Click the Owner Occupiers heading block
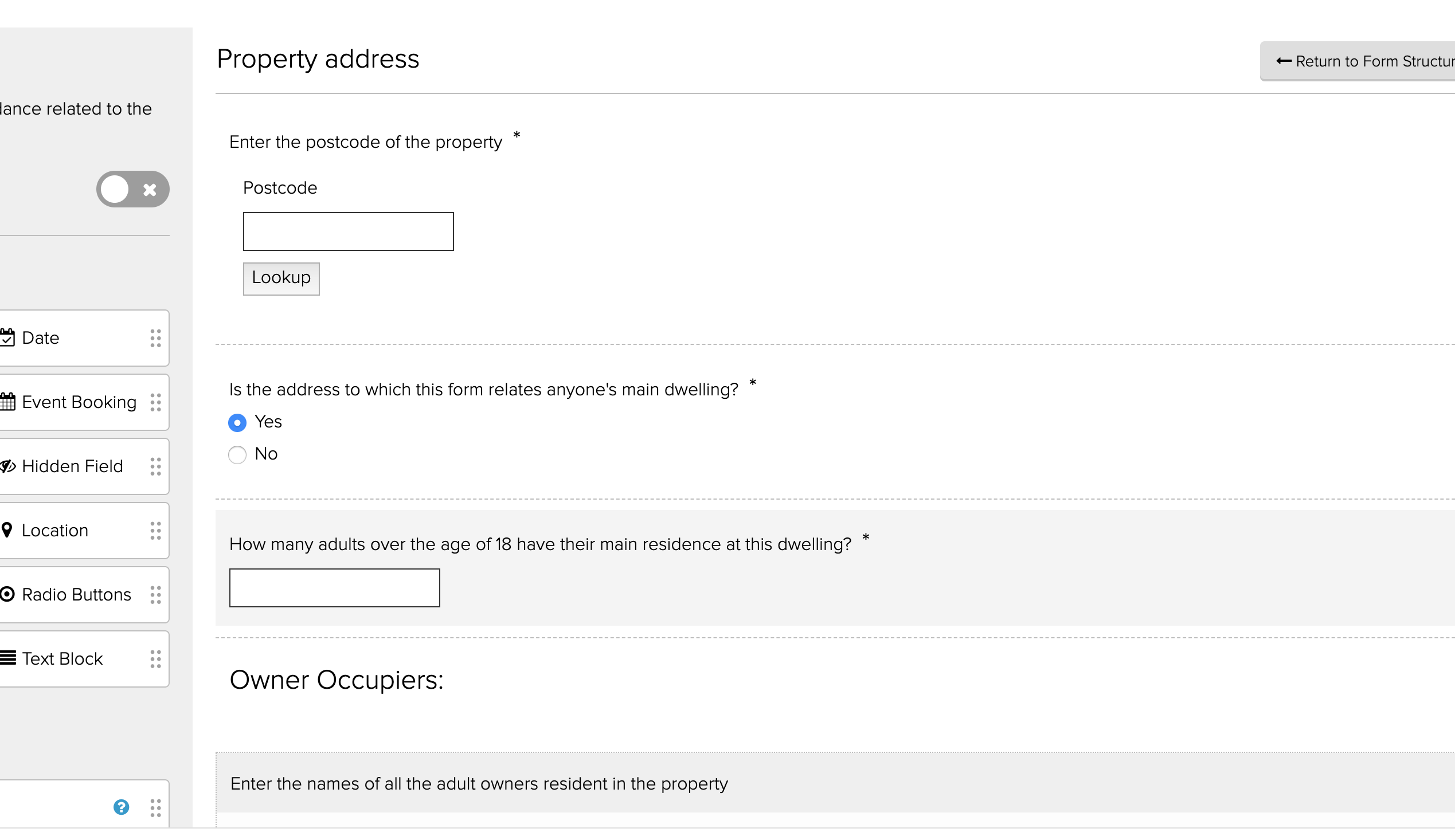 pyautogui.click(x=337, y=680)
